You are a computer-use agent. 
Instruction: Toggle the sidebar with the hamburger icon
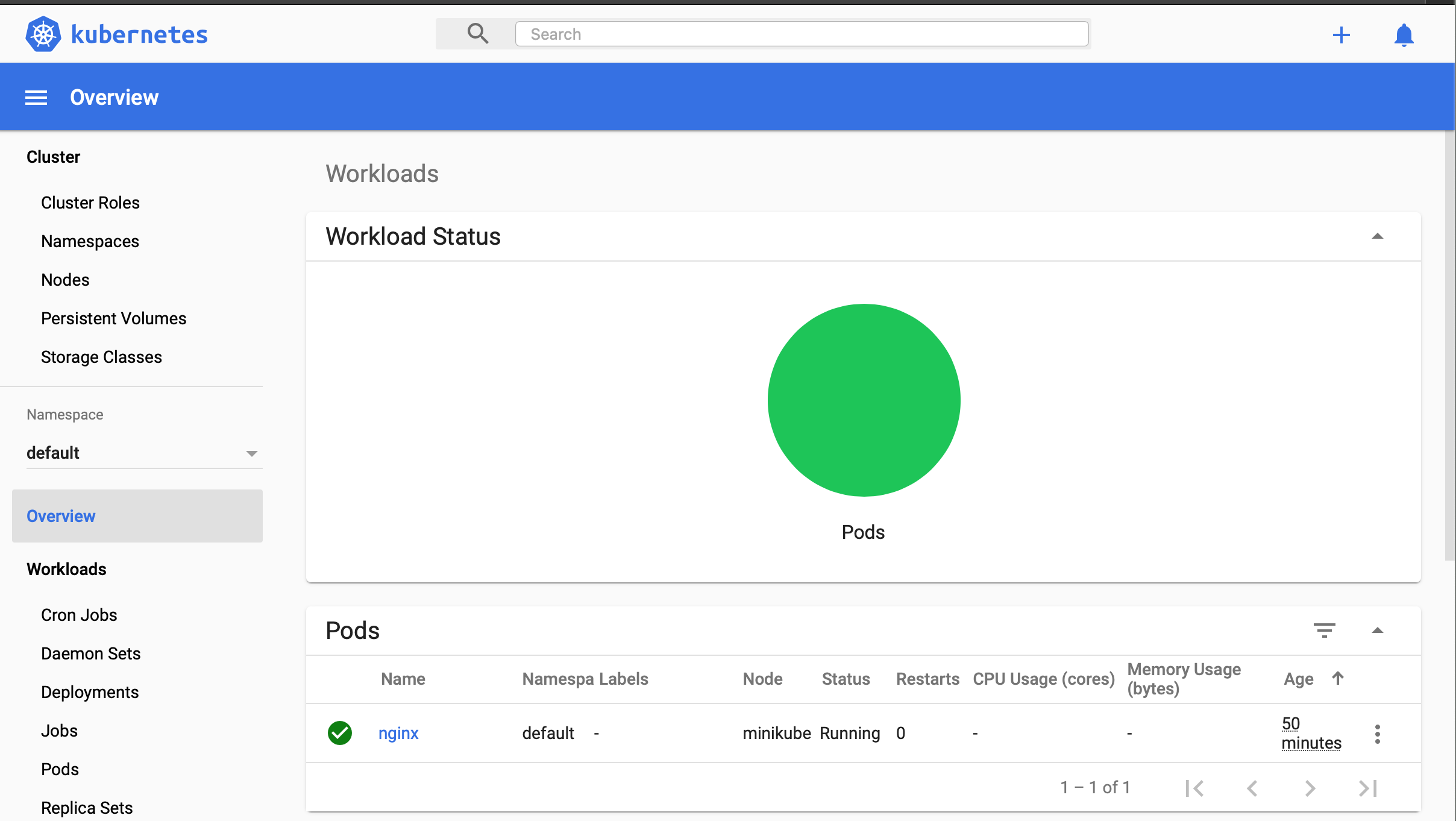point(36,97)
